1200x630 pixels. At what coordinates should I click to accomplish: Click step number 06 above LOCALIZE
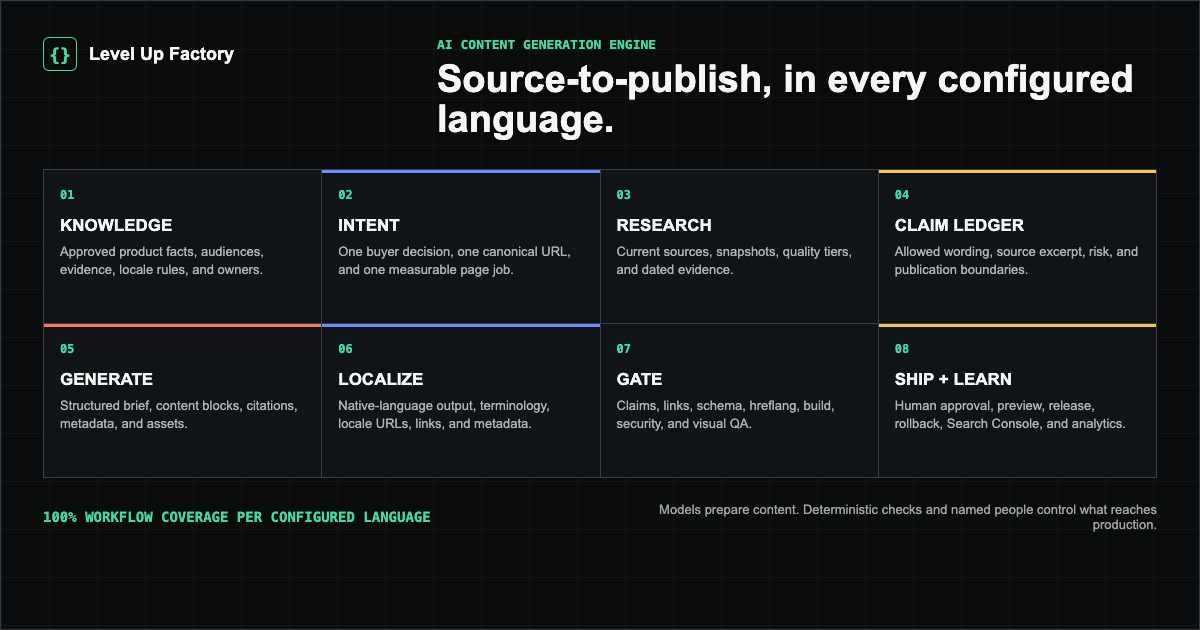(x=345, y=349)
